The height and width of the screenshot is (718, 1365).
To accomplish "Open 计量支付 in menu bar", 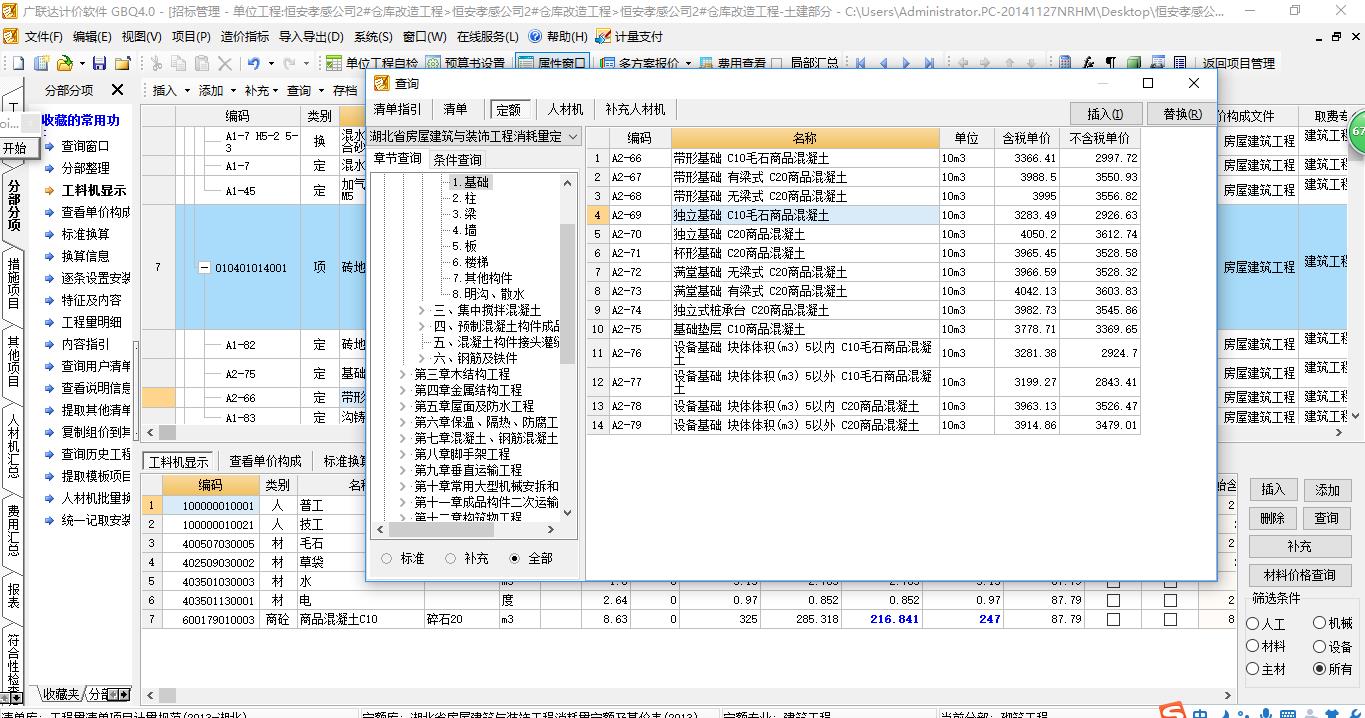I will tap(629, 36).
